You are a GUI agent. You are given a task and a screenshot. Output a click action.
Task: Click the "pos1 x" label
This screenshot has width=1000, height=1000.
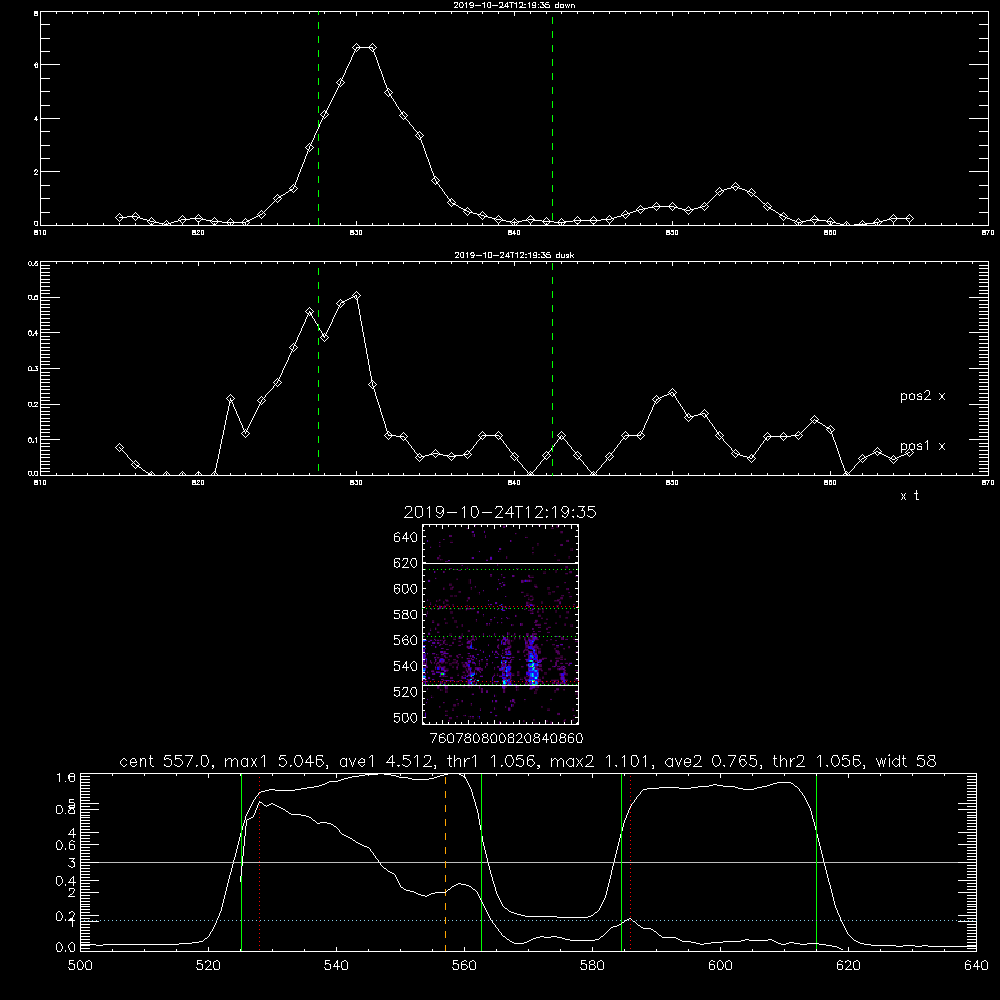pyautogui.click(x=922, y=446)
